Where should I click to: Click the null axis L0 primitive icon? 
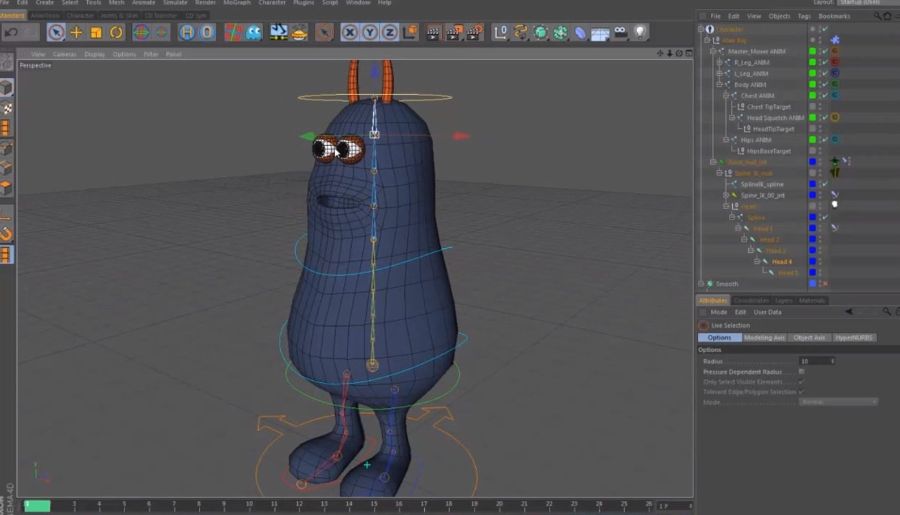coord(501,32)
